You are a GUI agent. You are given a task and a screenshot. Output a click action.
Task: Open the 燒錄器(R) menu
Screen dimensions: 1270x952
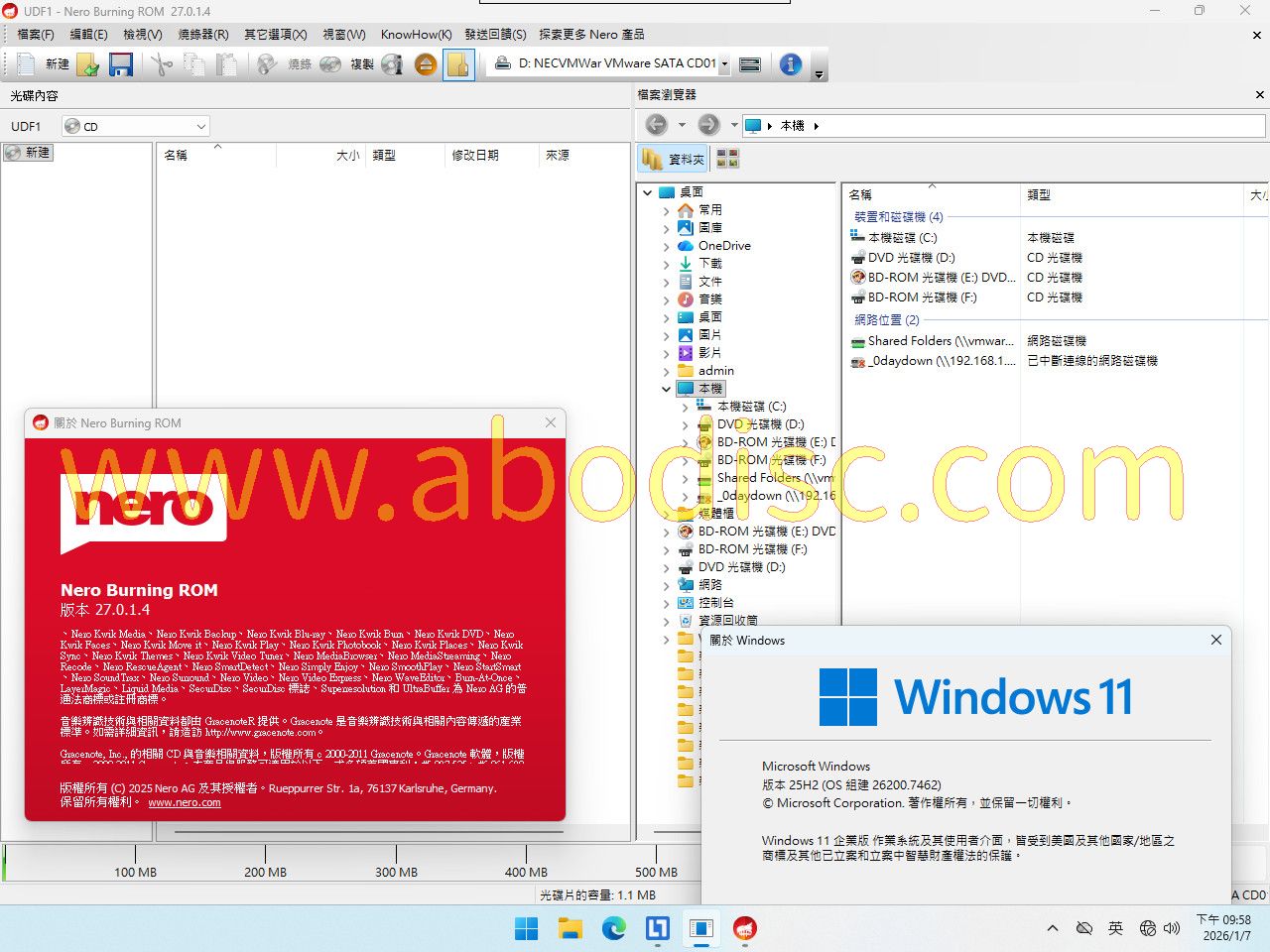pyautogui.click(x=202, y=34)
